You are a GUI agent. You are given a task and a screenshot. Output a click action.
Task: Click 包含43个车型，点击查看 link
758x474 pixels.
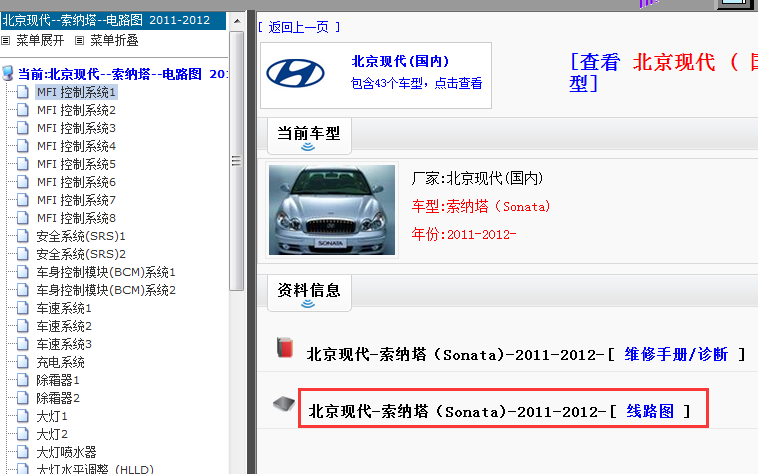click(x=417, y=84)
